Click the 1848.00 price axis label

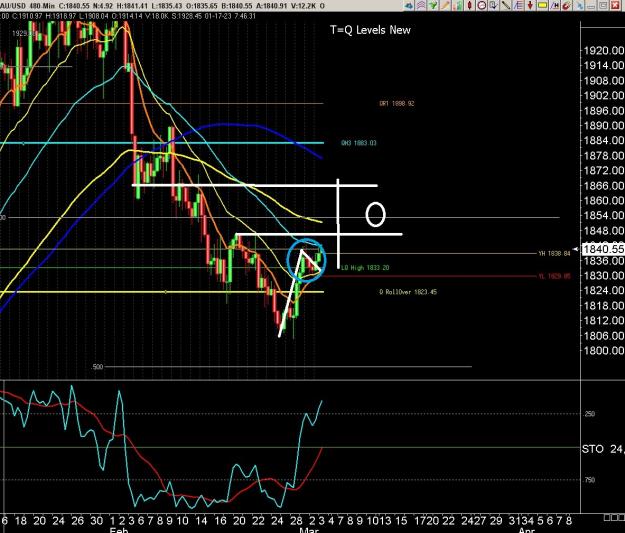pos(603,230)
